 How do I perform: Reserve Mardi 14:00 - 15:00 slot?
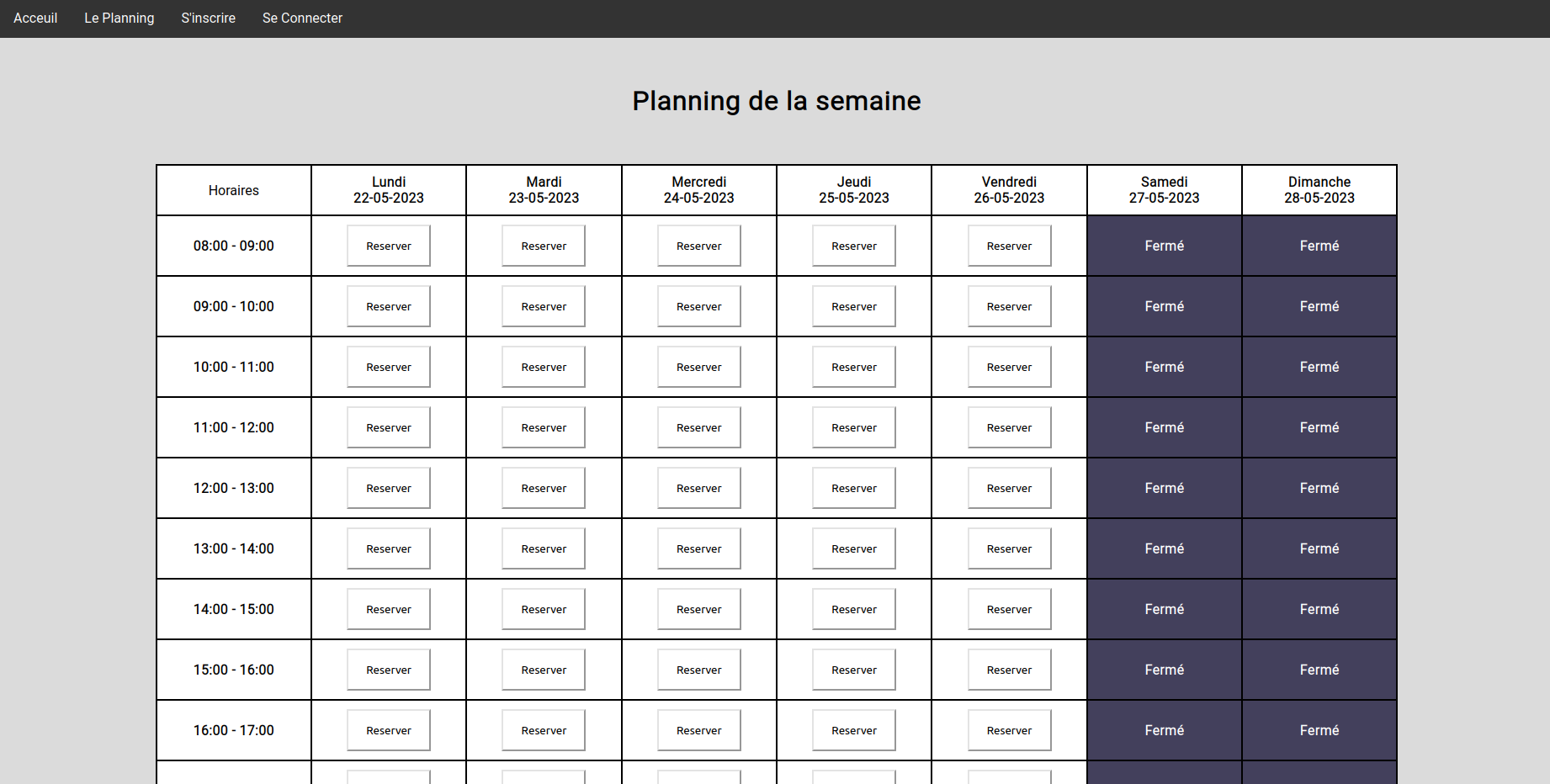[x=544, y=609]
